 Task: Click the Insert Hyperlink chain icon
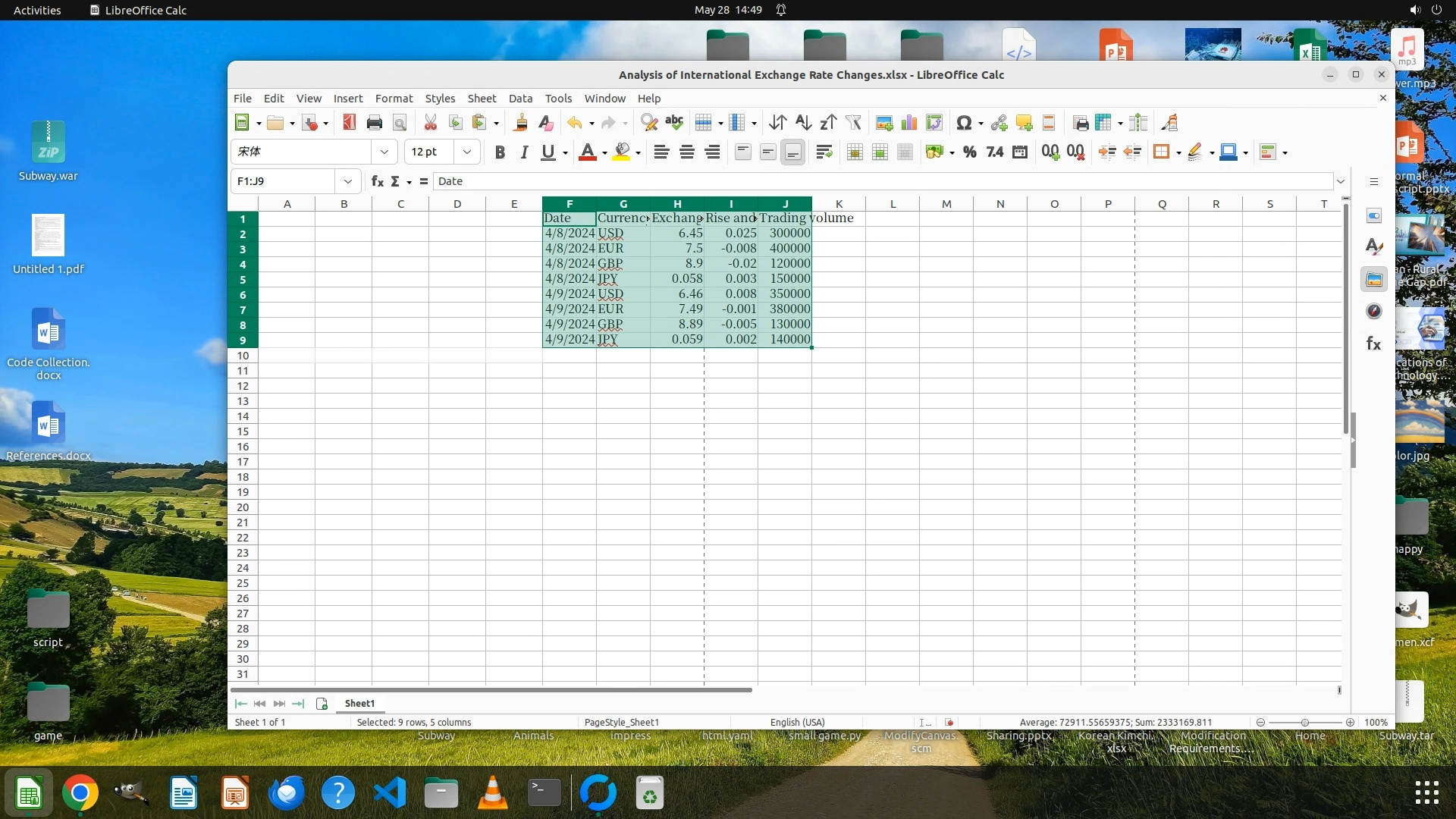click(x=999, y=123)
